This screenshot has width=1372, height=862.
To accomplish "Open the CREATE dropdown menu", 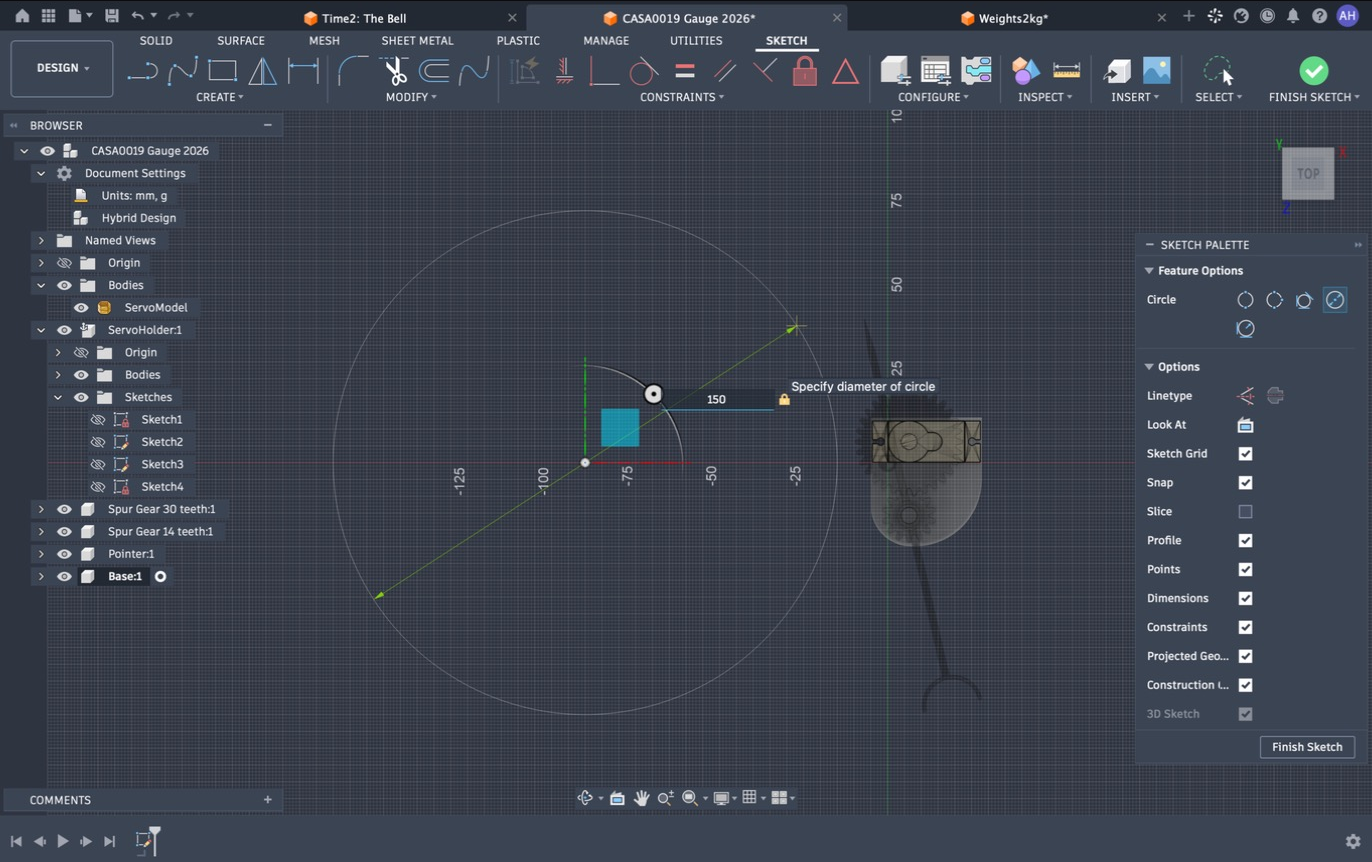I will tap(220, 97).
